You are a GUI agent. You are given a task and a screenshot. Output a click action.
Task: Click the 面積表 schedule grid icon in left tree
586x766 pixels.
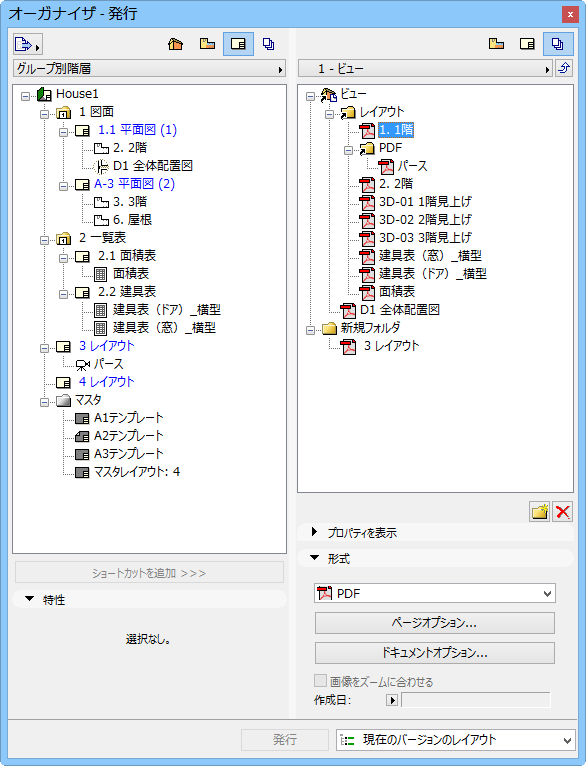tap(101, 274)
